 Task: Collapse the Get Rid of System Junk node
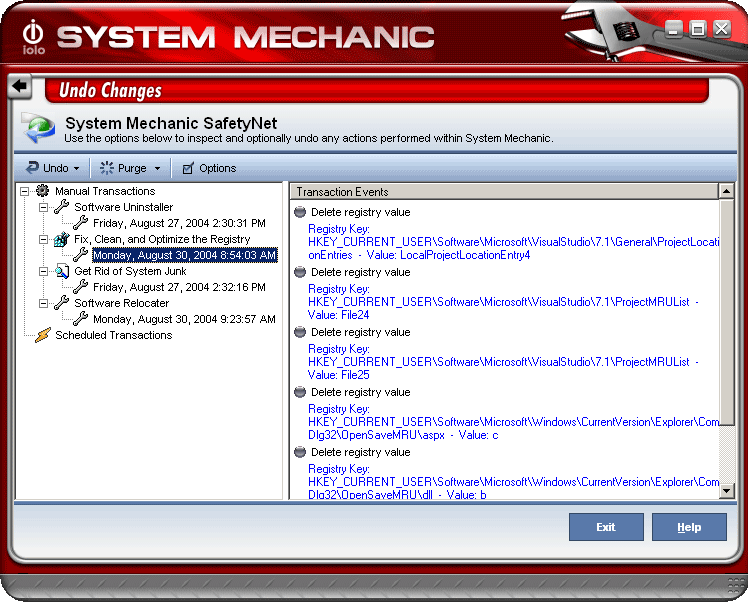(x=43, y=271)
